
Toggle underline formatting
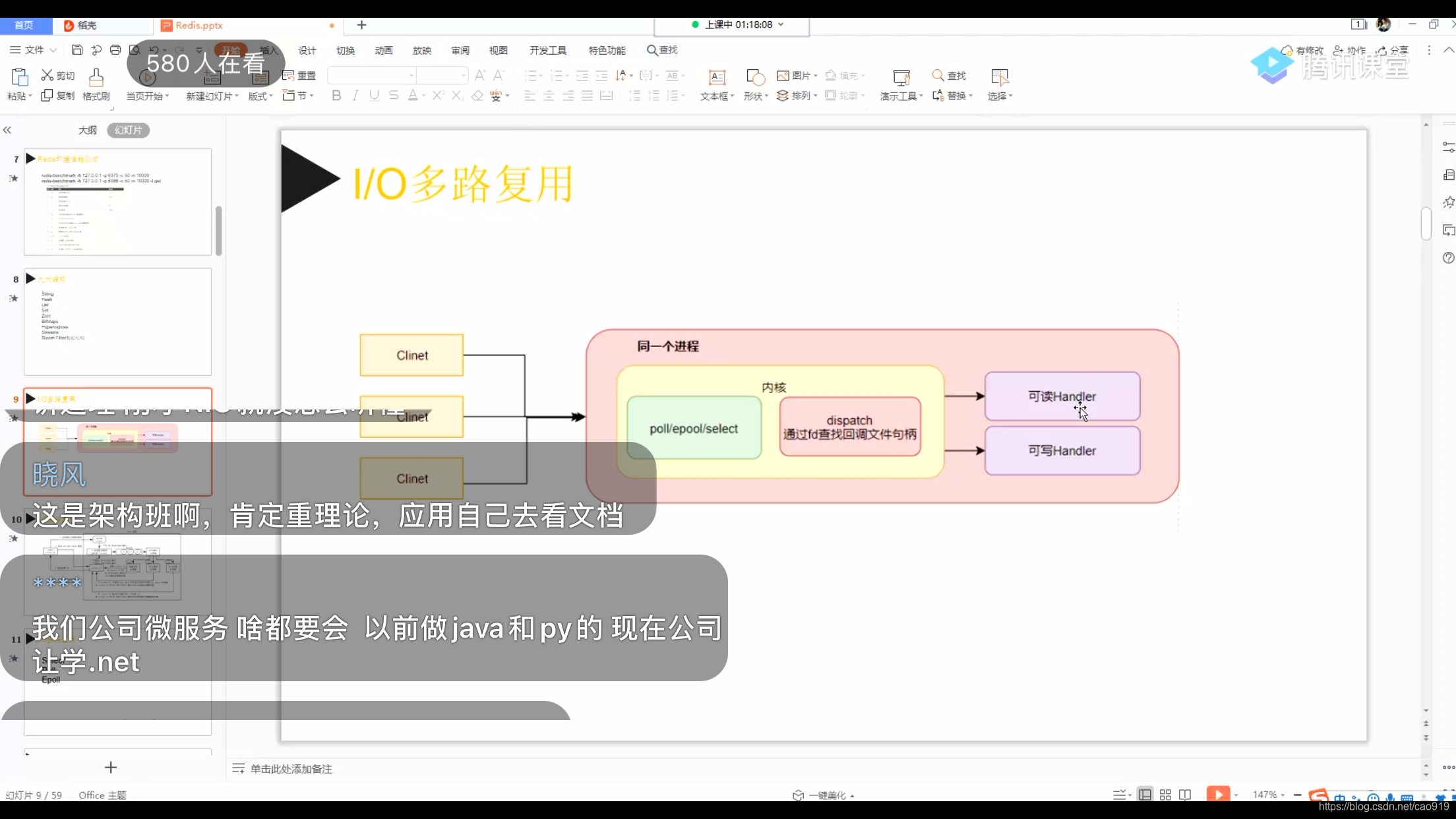click(x=374, y=96)
